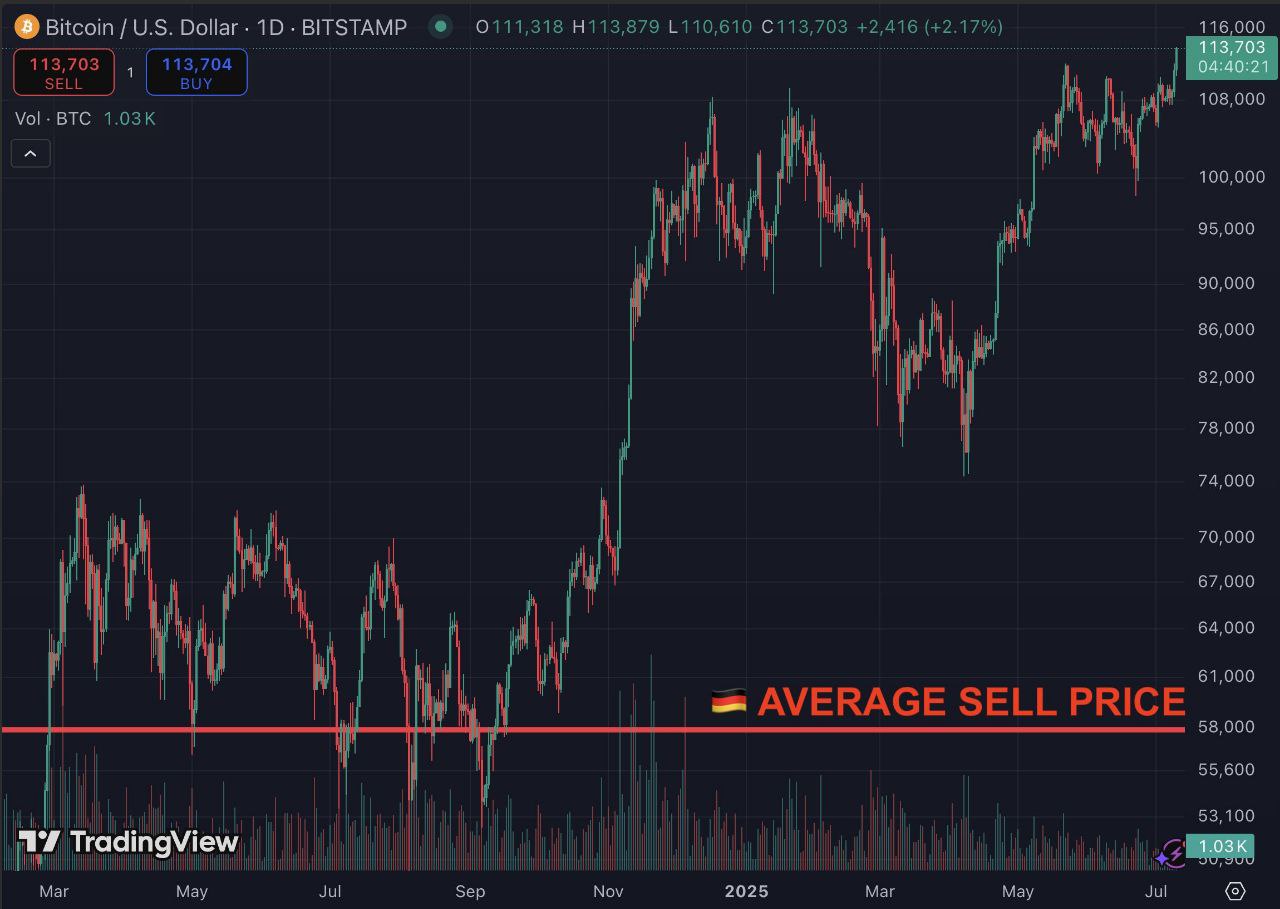Click the TradingView logo

[x=129, y=843]
